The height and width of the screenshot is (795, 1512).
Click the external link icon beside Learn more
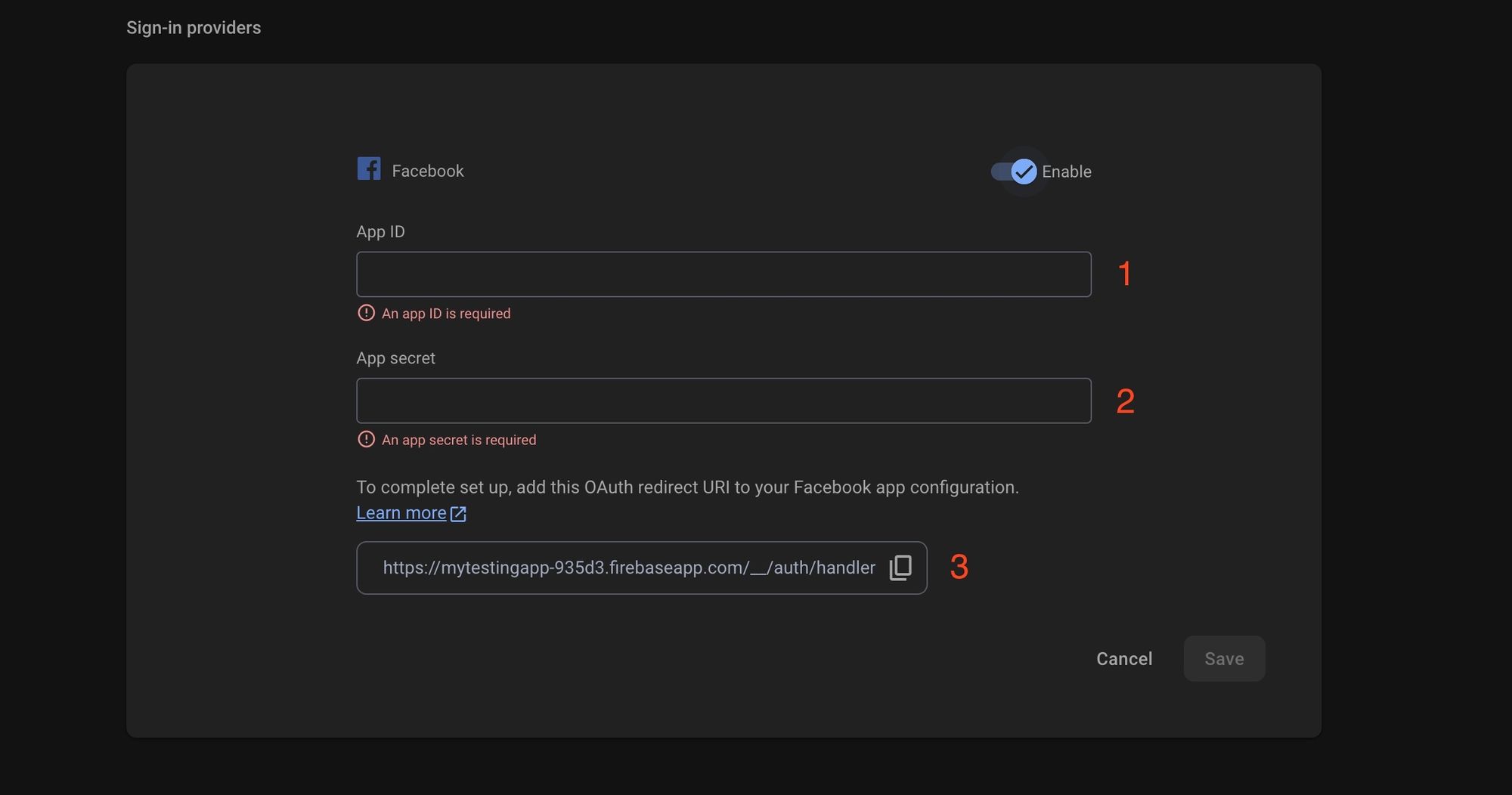pos(458,514)
